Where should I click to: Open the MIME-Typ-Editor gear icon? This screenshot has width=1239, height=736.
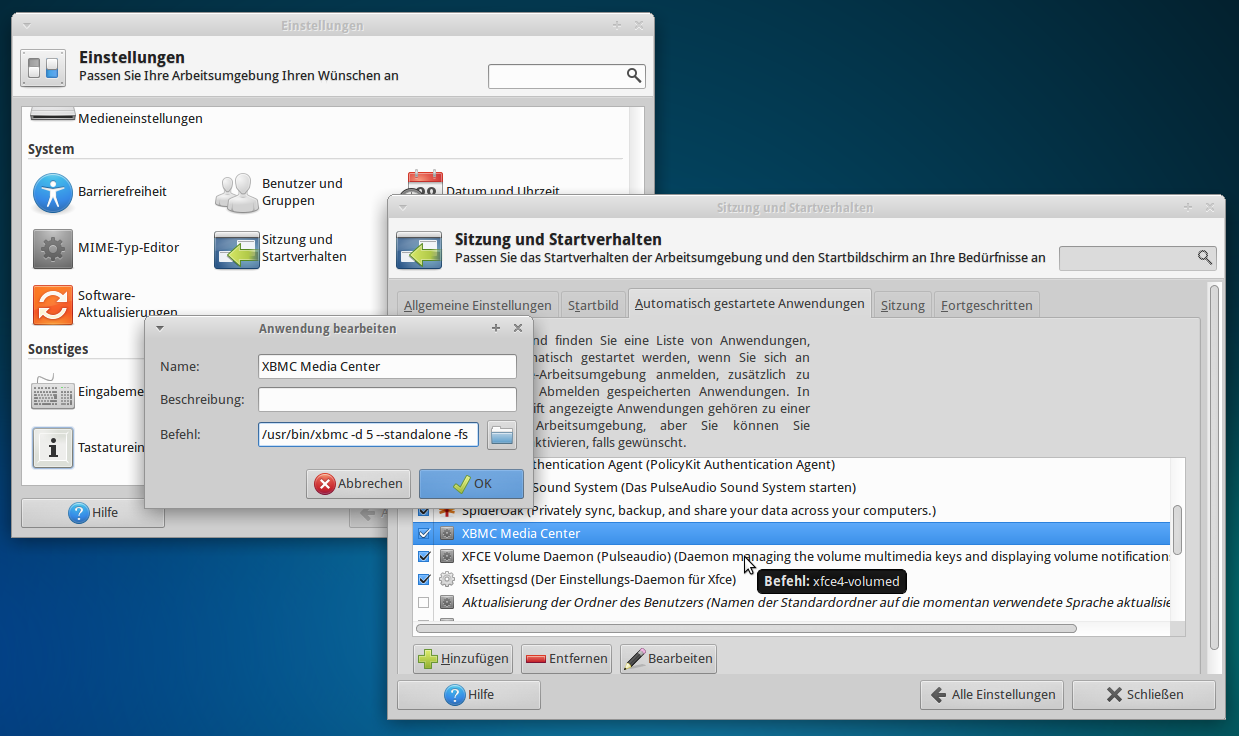pos(53,248)
